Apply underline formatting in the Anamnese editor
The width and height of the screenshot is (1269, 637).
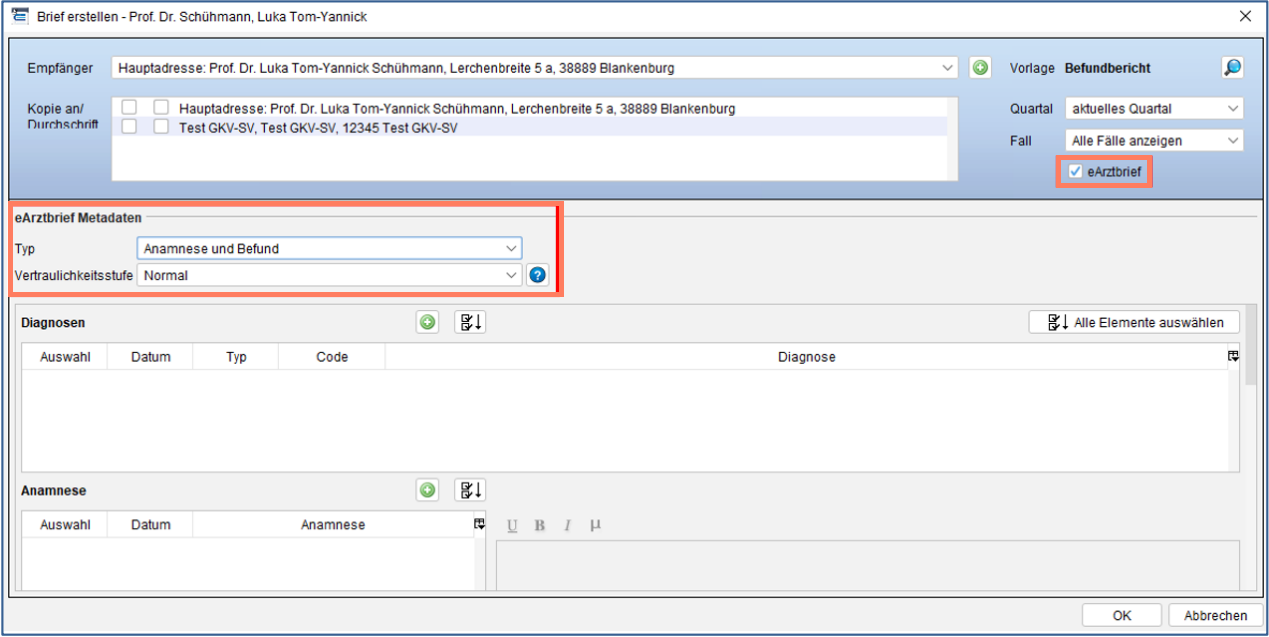point(512,526)
